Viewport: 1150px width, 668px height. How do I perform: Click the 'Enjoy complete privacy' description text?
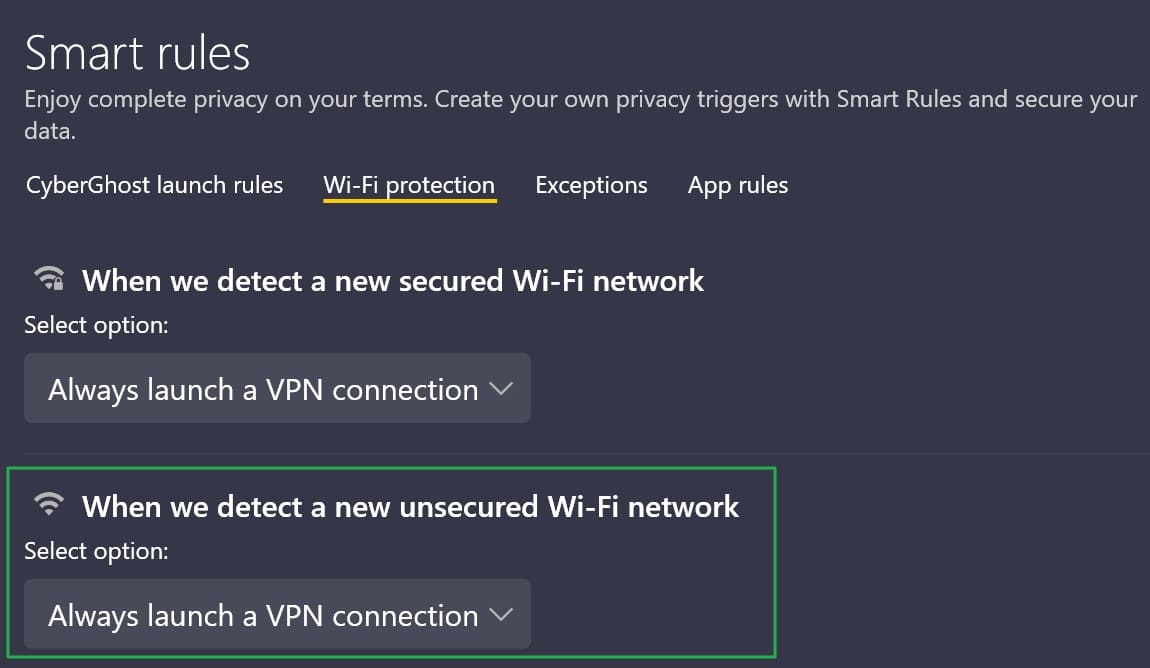coord(580,114)
